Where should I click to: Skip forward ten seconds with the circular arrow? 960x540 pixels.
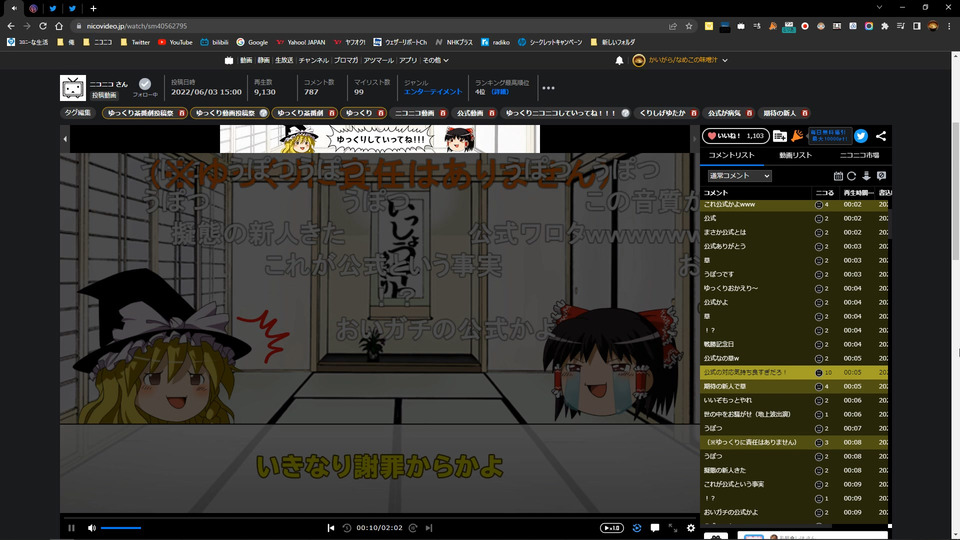click(413, 528)
